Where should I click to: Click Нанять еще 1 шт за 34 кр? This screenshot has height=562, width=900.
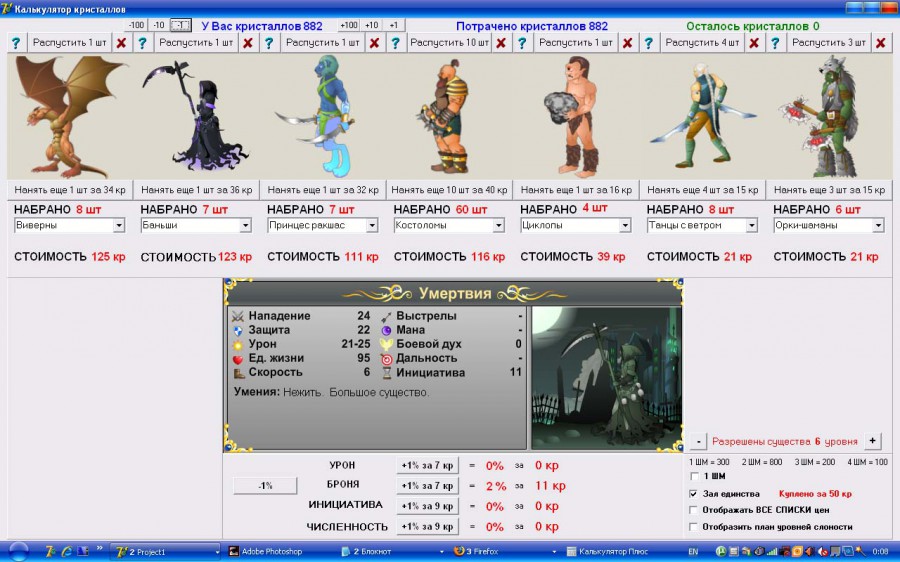[x=70, y=190]
